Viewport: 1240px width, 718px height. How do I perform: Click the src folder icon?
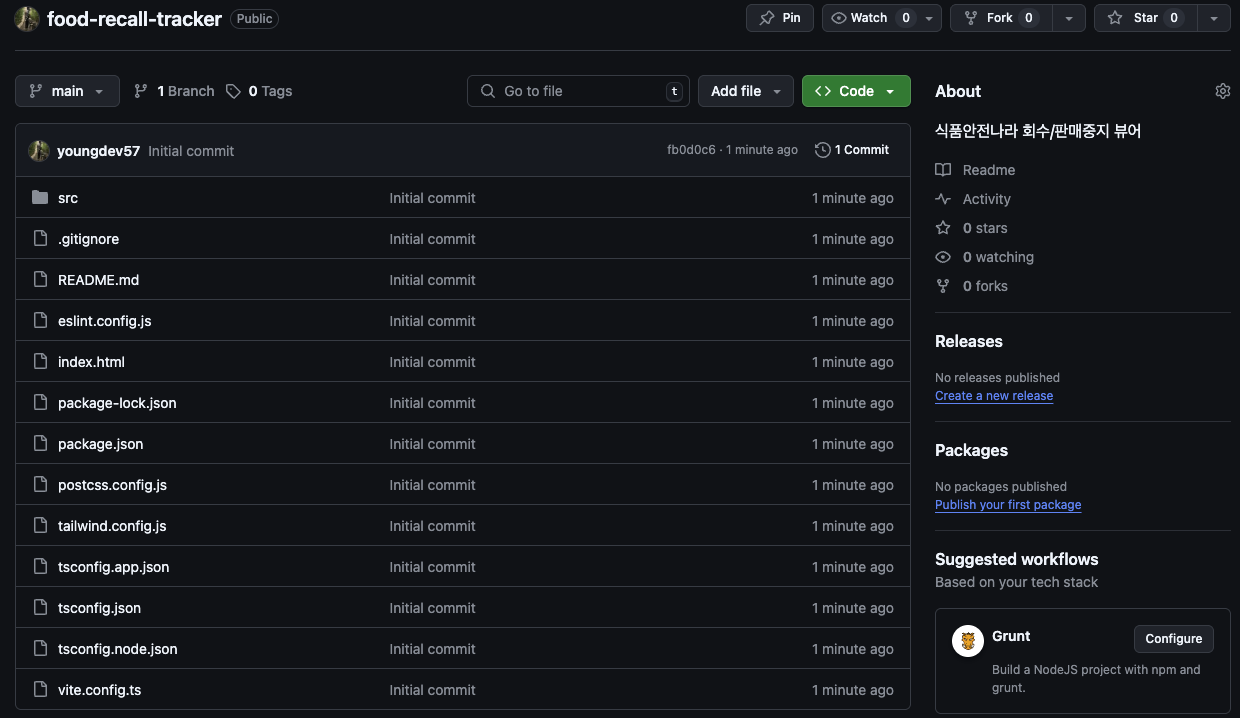pyautogui.click(x=40, y=198)
